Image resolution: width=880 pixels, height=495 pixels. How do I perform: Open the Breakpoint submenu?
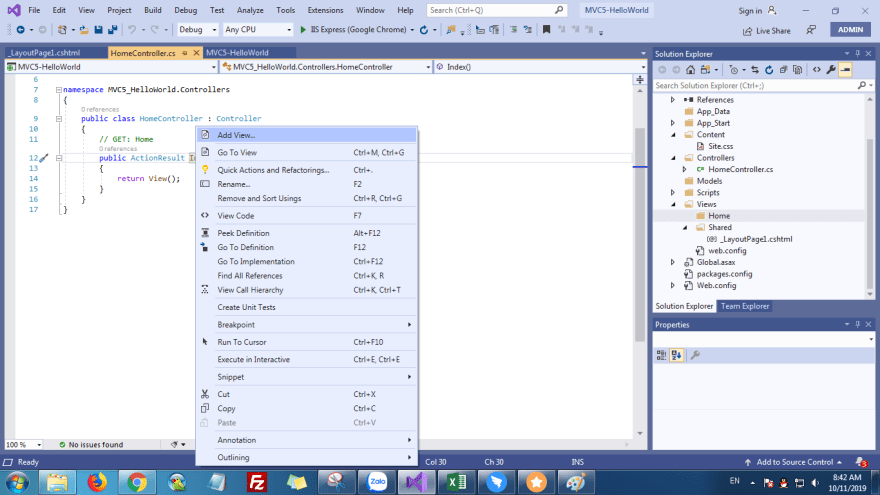(x=306, y=325)
